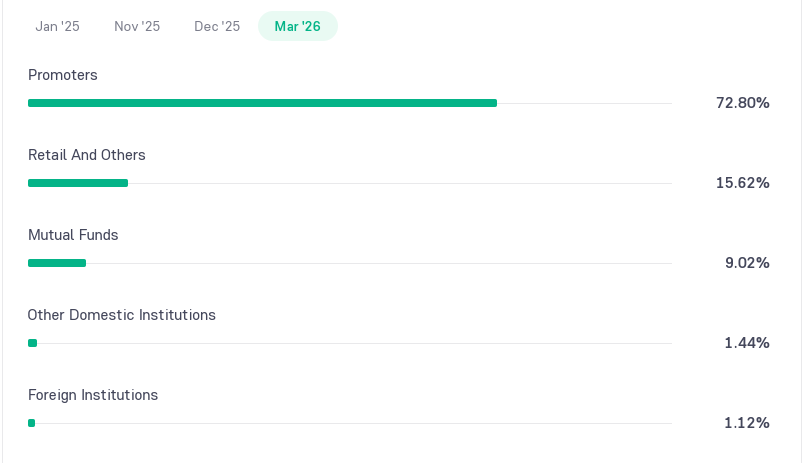Click the Promoters label
The height and width of the screenshot is (463, 803).
tap(62, 75)
